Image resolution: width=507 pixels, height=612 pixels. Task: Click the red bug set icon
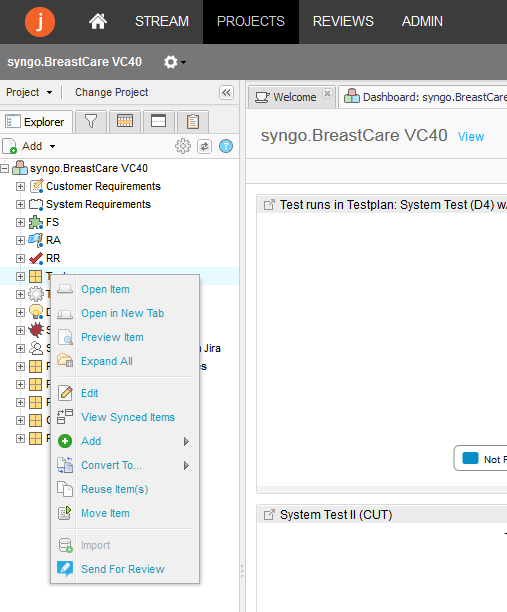tap(36, 330)
